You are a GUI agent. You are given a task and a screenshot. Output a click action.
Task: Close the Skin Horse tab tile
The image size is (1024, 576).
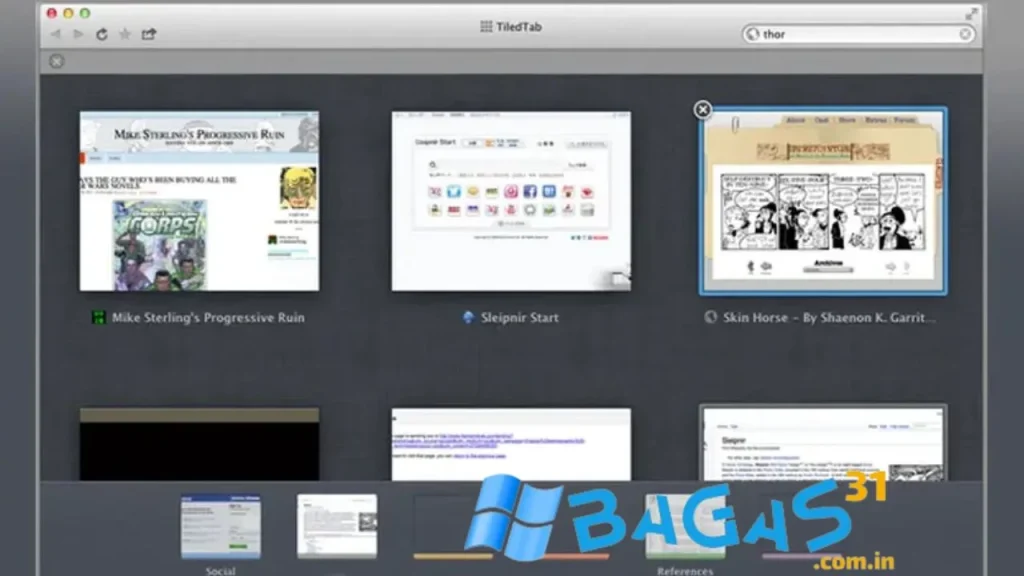coord(703,109)
